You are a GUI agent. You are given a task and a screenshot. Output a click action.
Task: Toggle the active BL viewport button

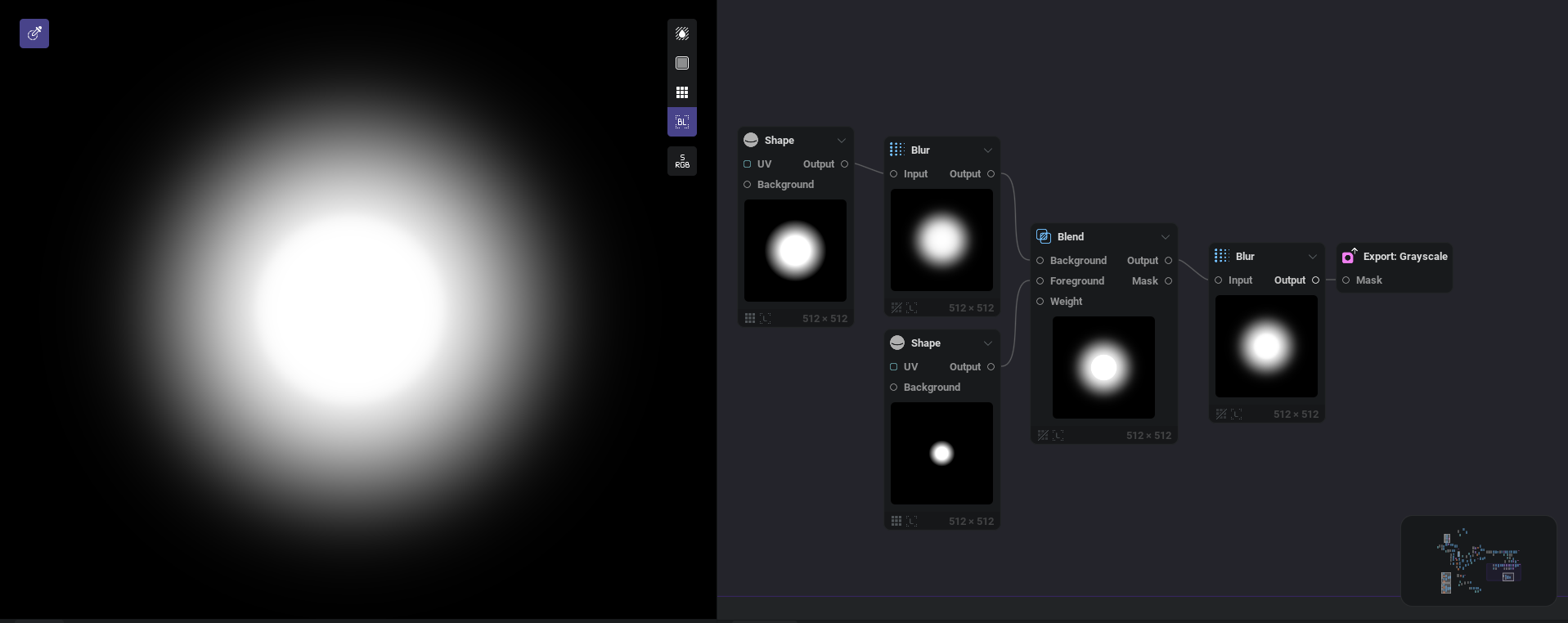(682, 122)
